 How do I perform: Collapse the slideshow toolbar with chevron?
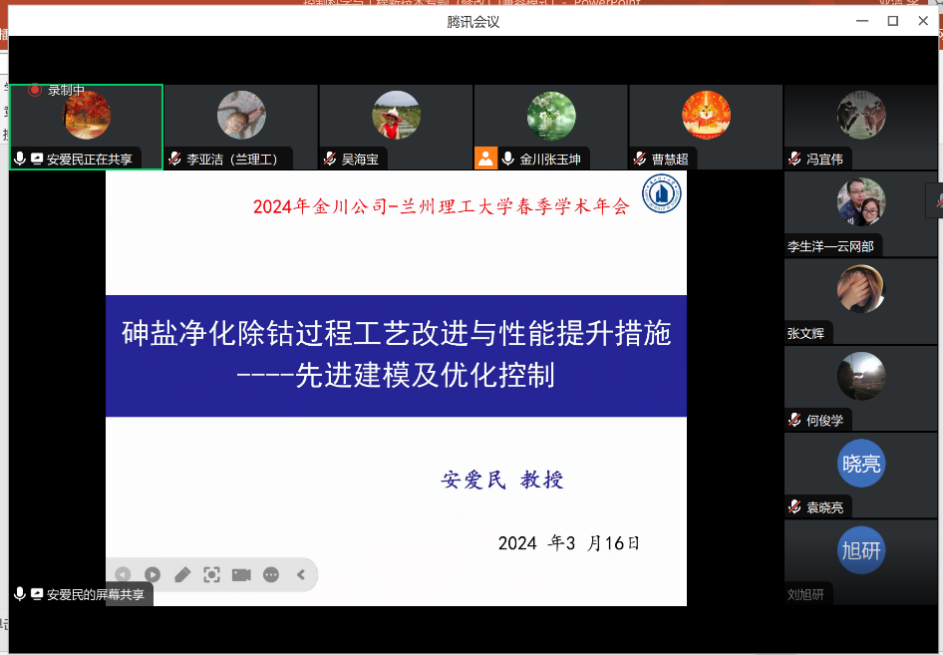click(x=300, y=574)
